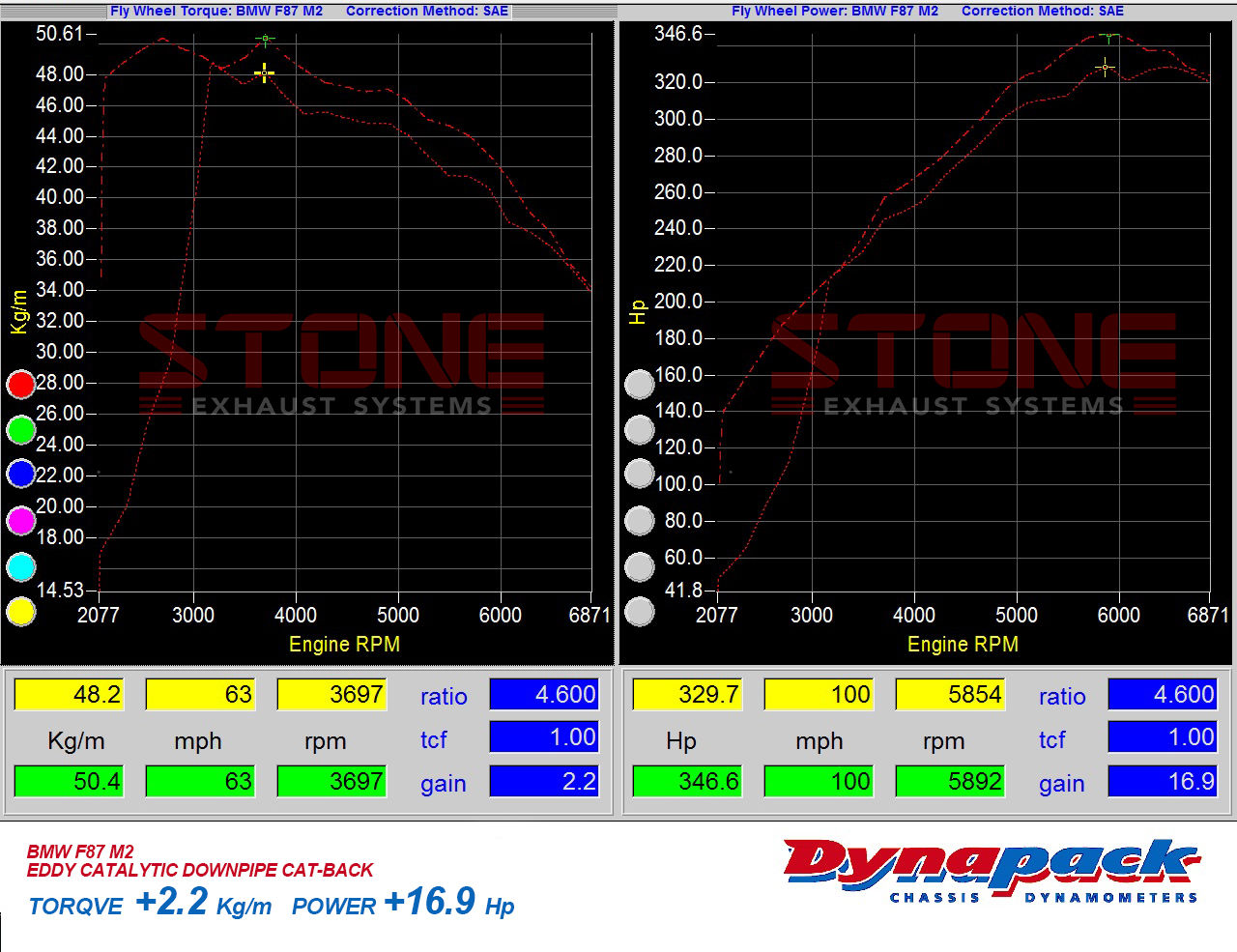
Task: Toggle the magenta run indicator on torque graph
Action: (x=21, y=521)
